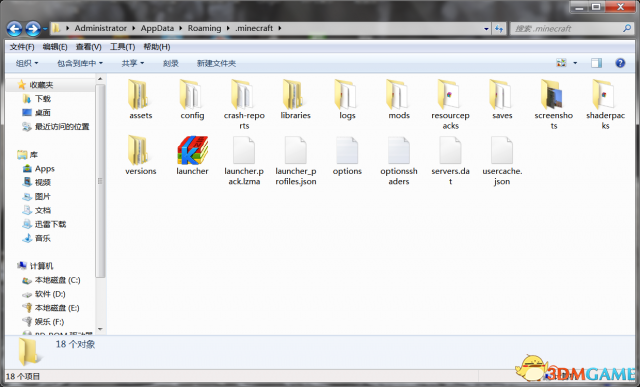Viewport: 640px width, 387px height.
Task: Open the libraries folder
Action: point(296,99)
